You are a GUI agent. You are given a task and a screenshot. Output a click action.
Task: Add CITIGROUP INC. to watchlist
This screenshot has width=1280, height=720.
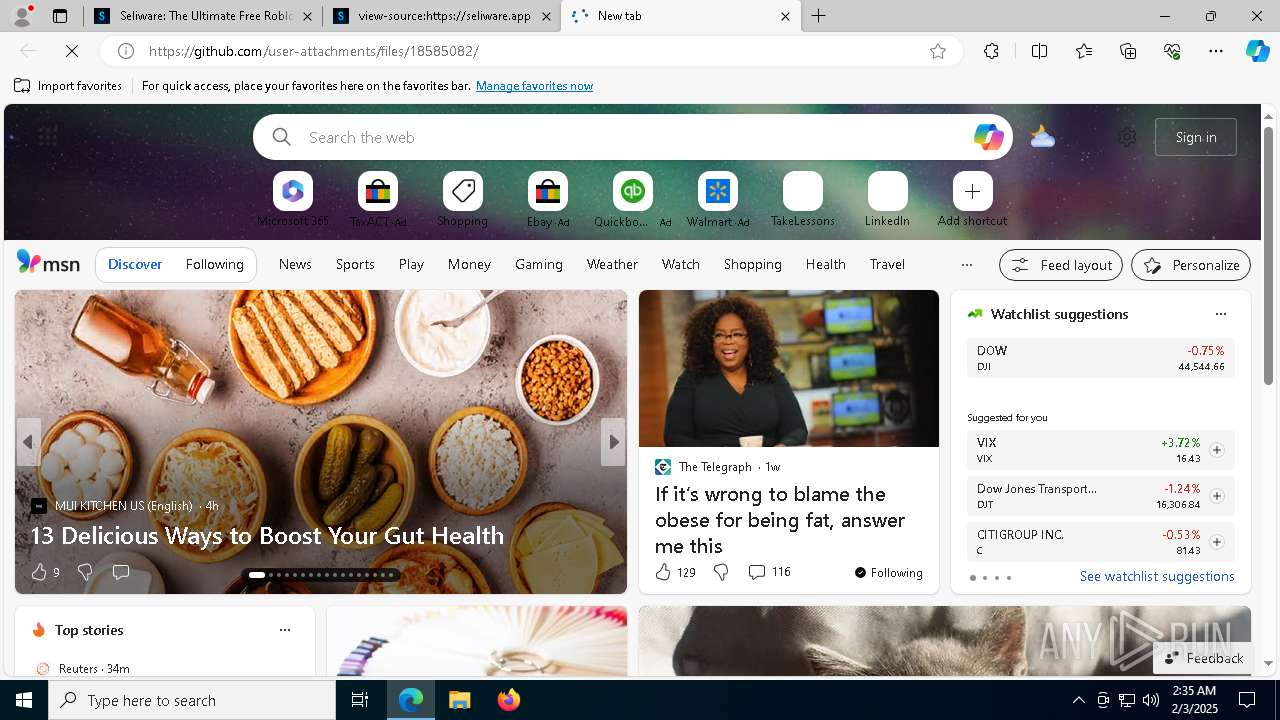(x=1216, y=542)
